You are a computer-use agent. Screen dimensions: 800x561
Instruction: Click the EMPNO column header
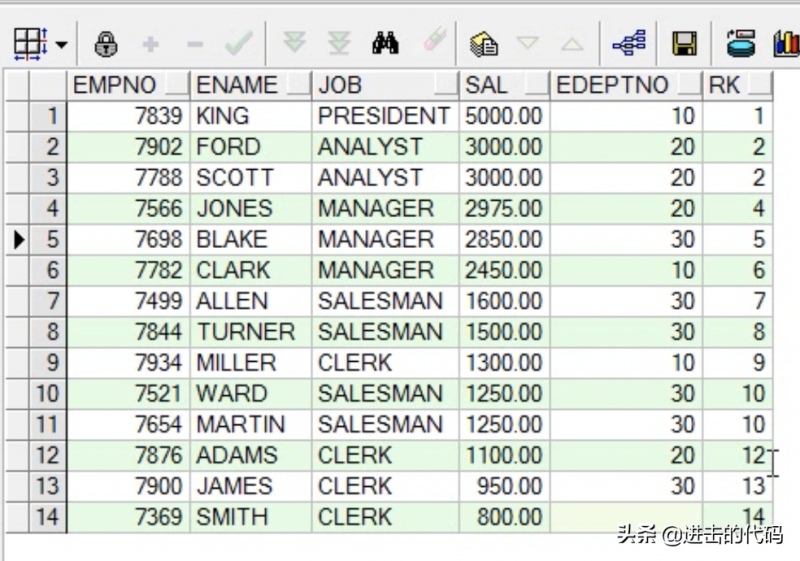click(128, 85)
